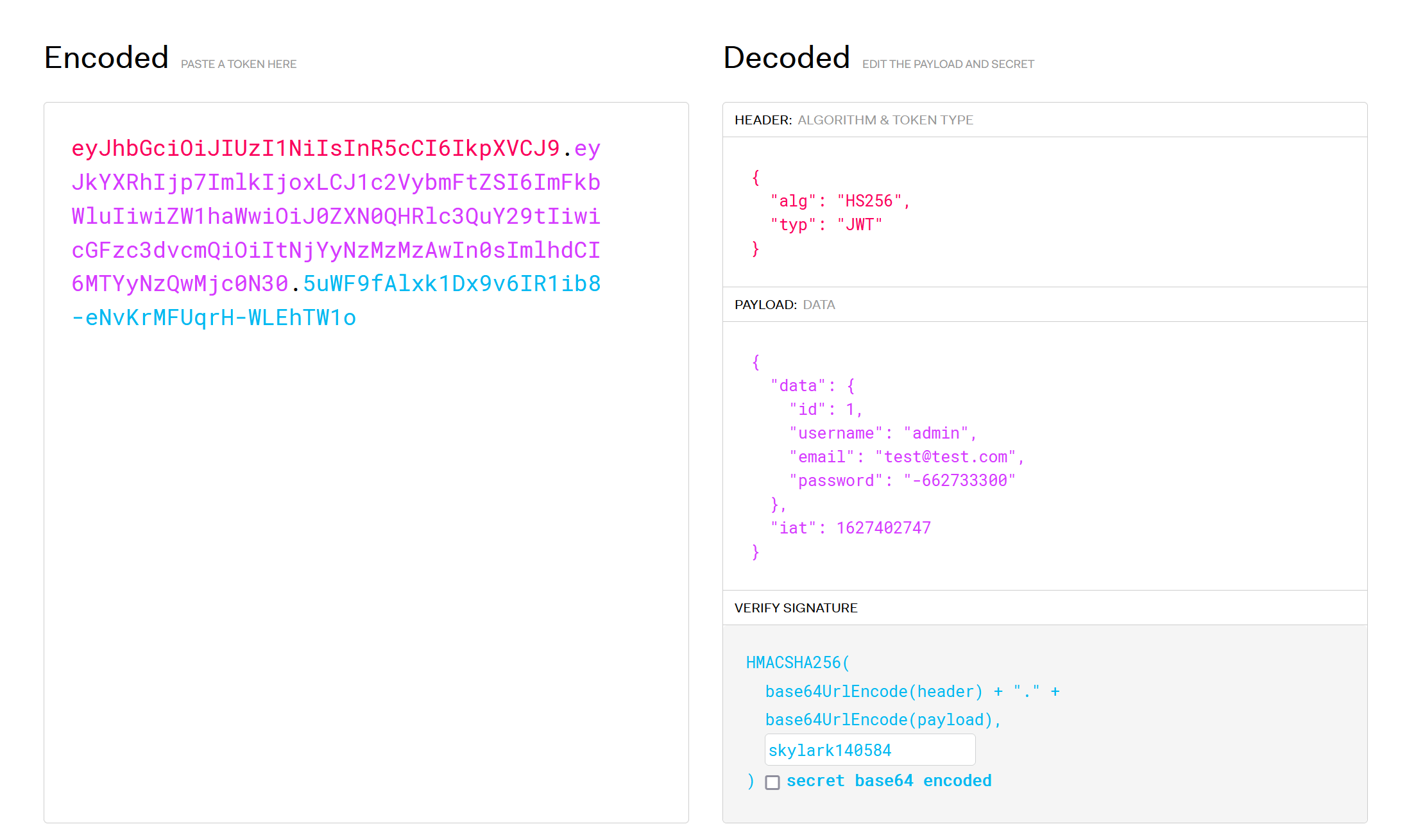The width and height of the screenshot is (1416, 840).
Task: Click the "username": "admin" payload line
Action: tap(882, 433)
